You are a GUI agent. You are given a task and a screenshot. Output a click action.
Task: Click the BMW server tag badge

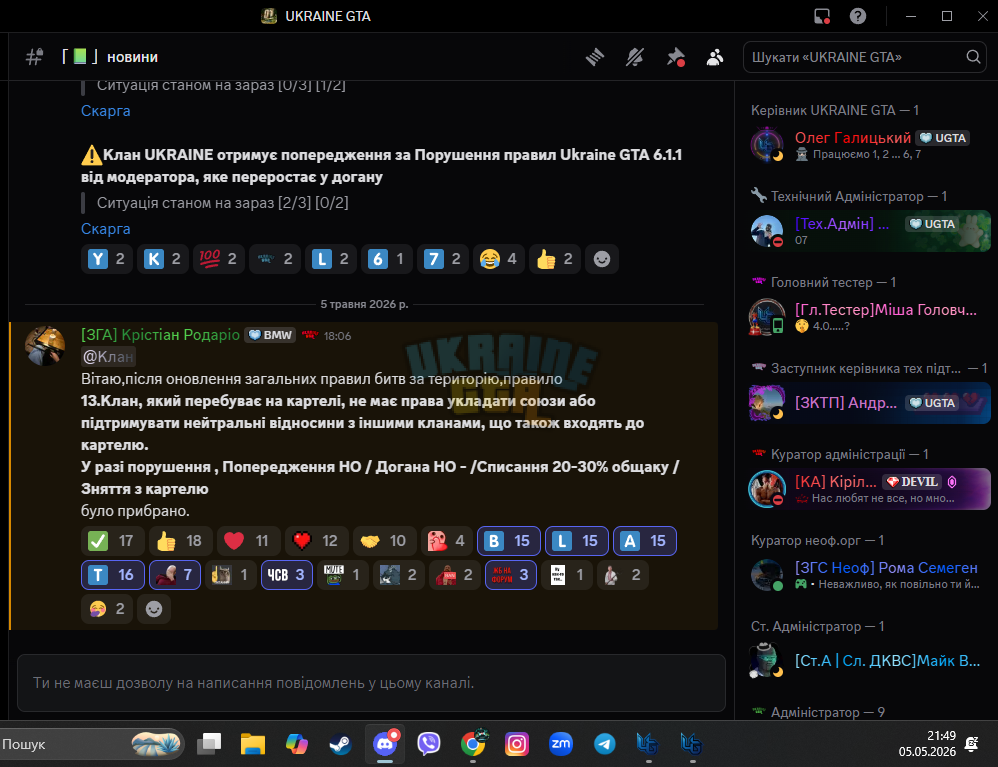click(x=270, y=335)
